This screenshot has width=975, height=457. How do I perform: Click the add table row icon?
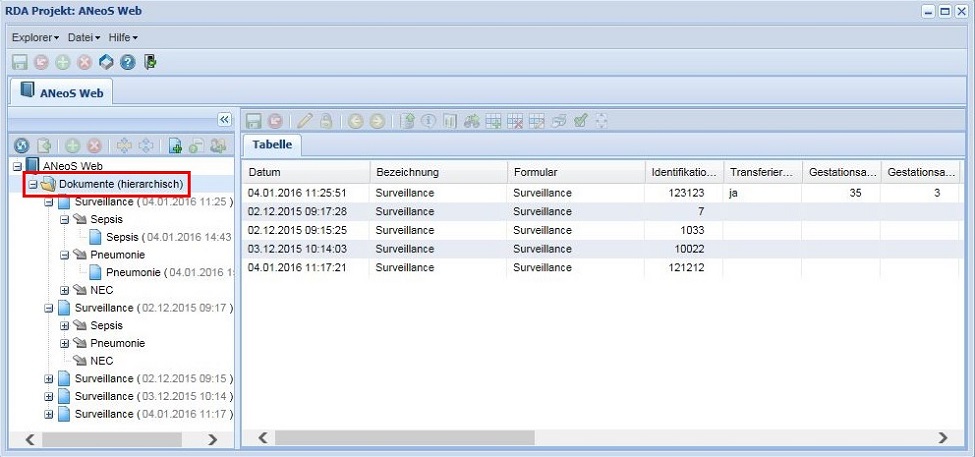[493, 121]
